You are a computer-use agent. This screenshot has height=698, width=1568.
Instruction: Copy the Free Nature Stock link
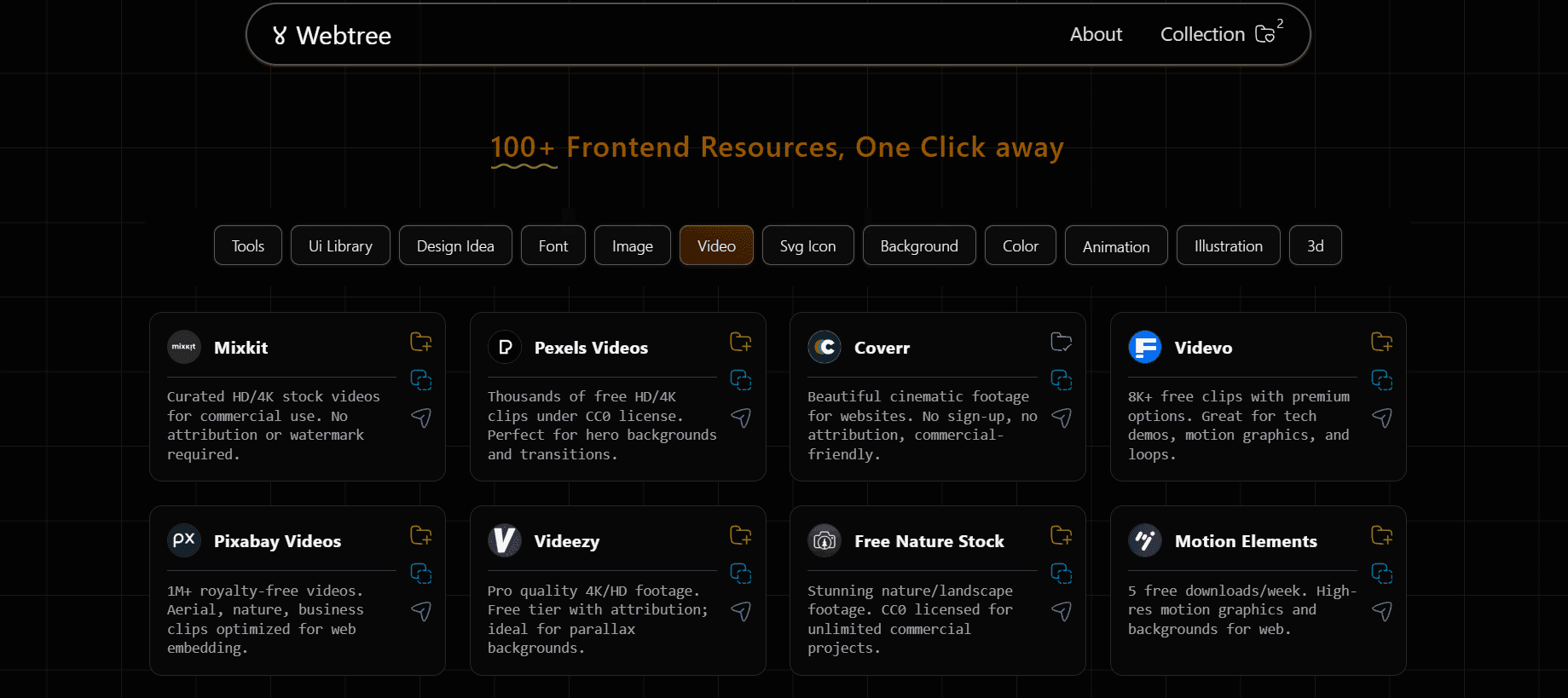1062,574
